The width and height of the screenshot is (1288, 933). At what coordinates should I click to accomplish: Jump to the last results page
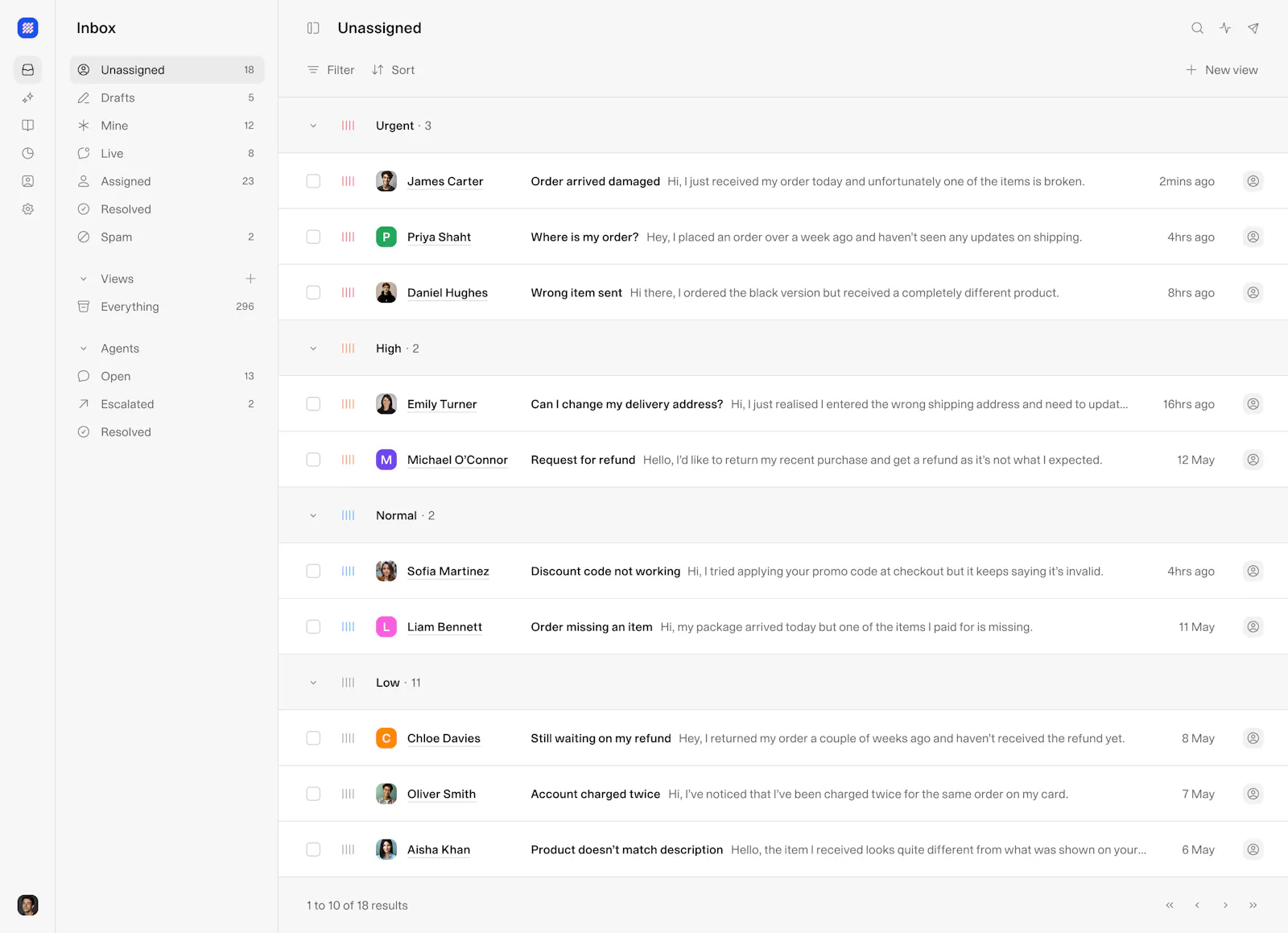(x=1253, y=906)
